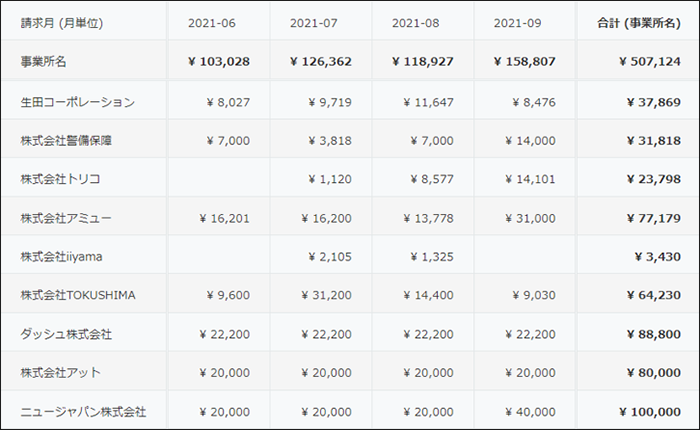The width and height of the screenshot is (700, 430).
Task: Select the 2021-07 column header
Action: click(321, 23)
